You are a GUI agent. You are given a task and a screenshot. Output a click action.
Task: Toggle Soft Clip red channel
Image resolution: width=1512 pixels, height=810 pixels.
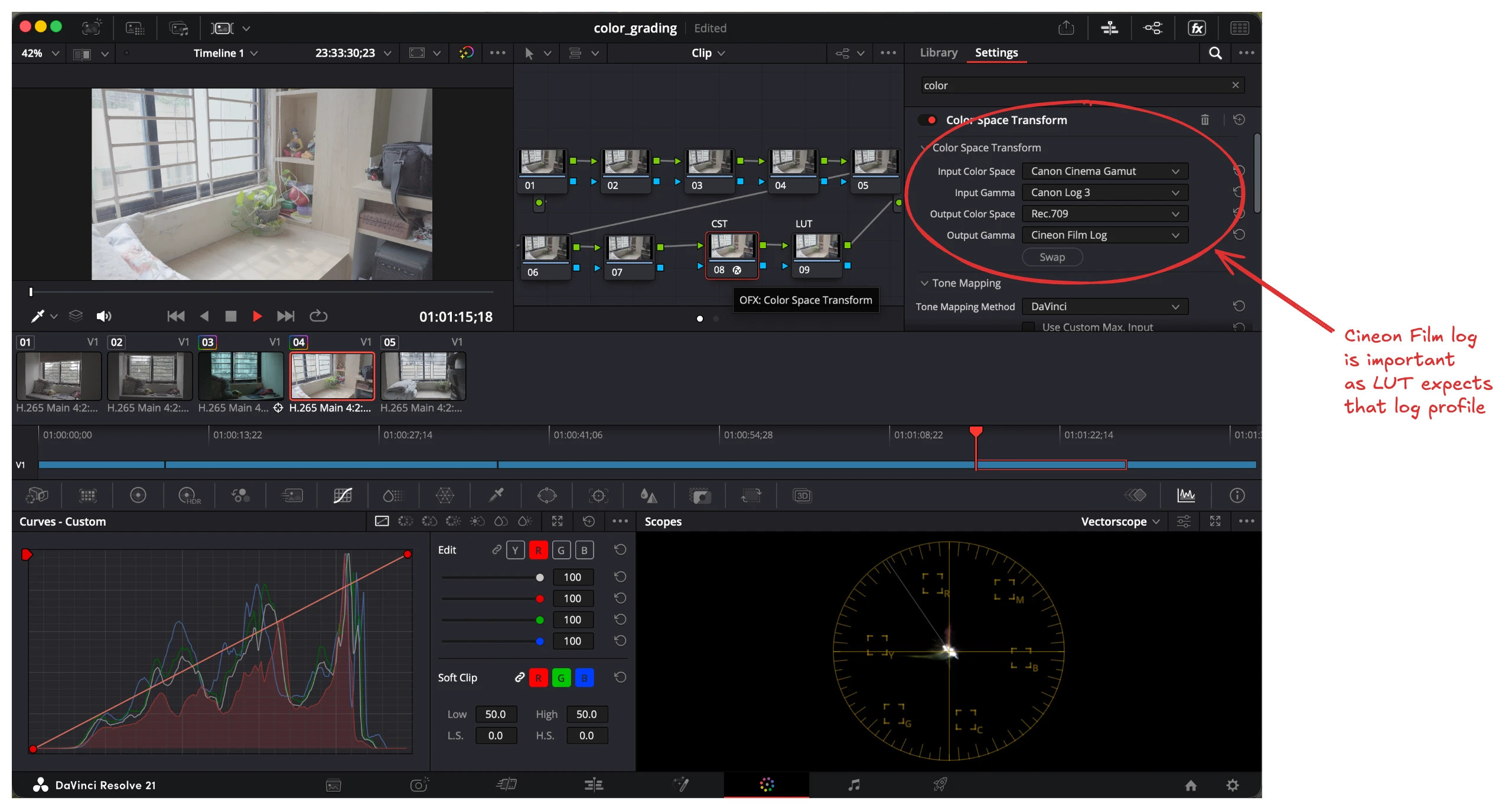pyautogui.click(x=538, y=678)
